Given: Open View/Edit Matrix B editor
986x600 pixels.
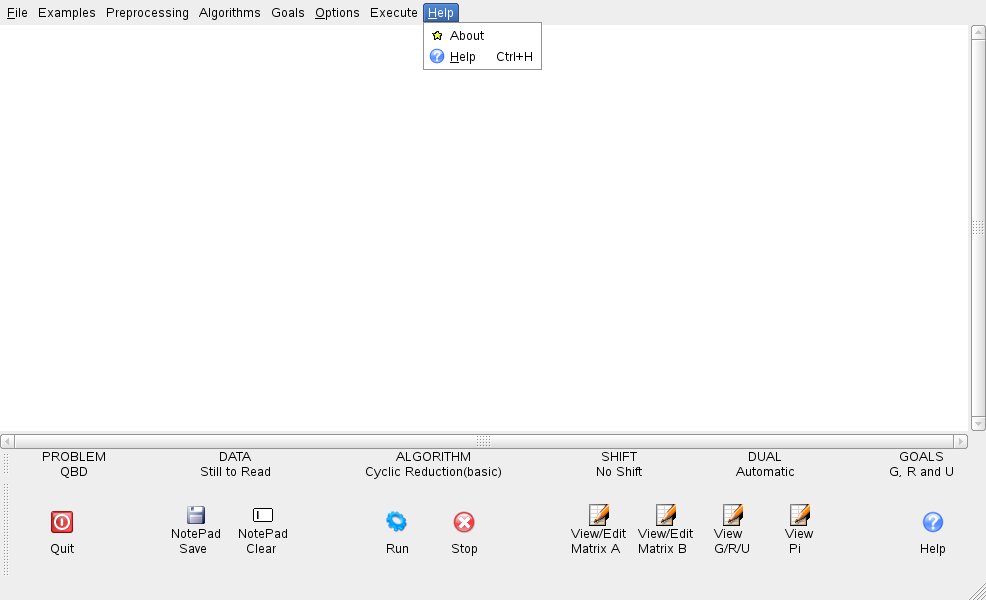Looking at the screenshot, I should 665,515.
